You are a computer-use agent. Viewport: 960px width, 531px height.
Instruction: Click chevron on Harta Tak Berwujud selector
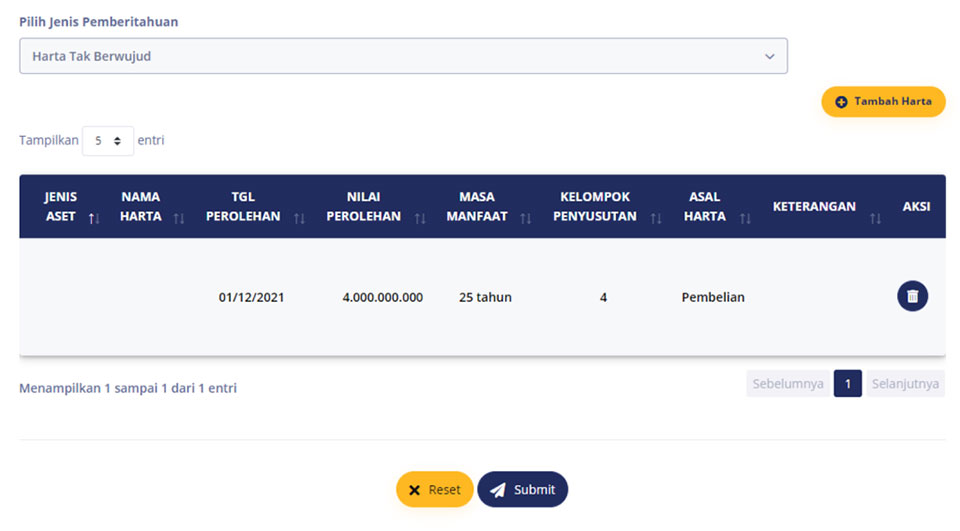pyautogui.click(x=770, y=56)
